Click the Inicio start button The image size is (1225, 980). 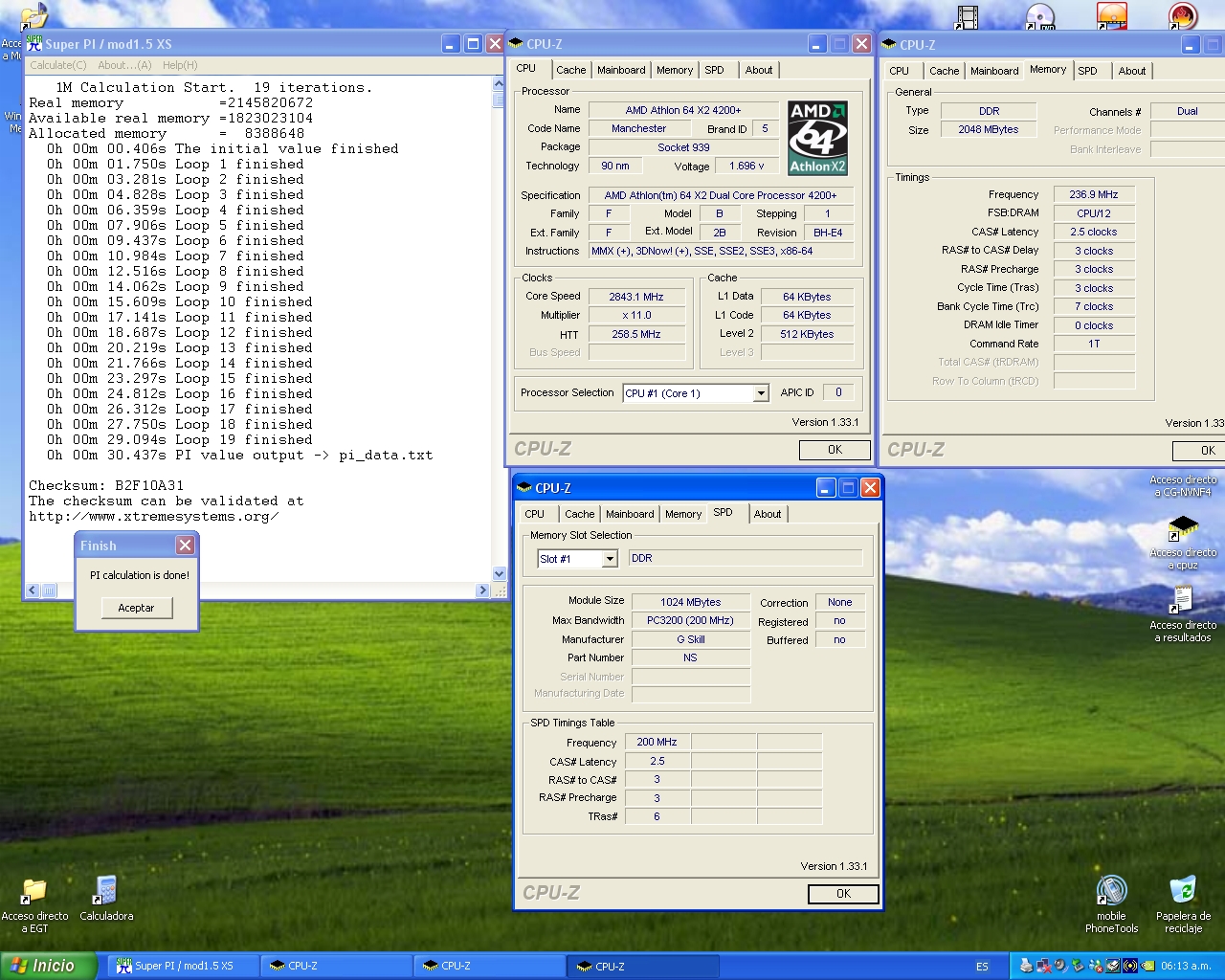48,966
